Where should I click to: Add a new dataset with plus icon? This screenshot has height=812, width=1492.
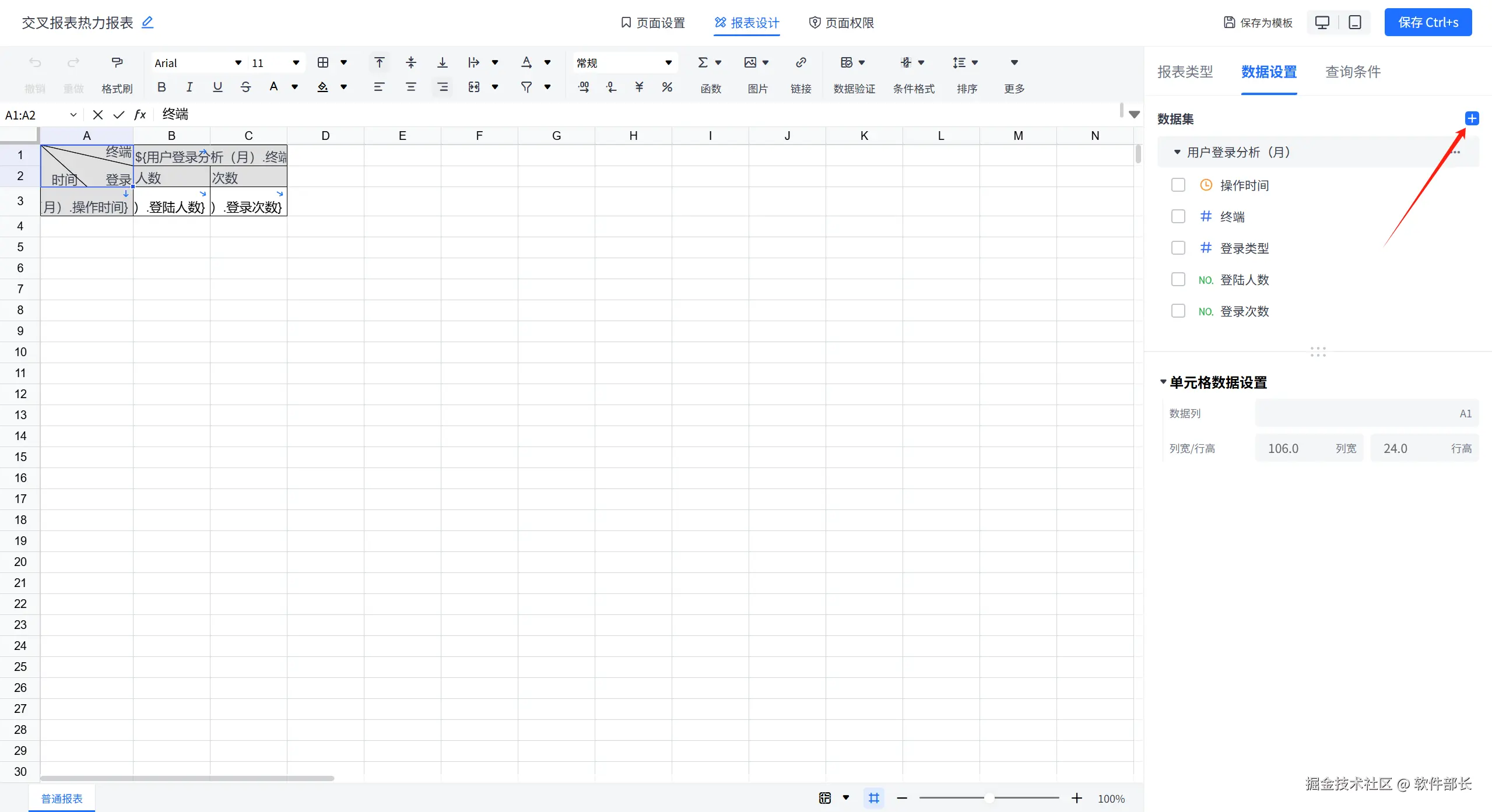pyautogui.click(x=1472, y=119)
